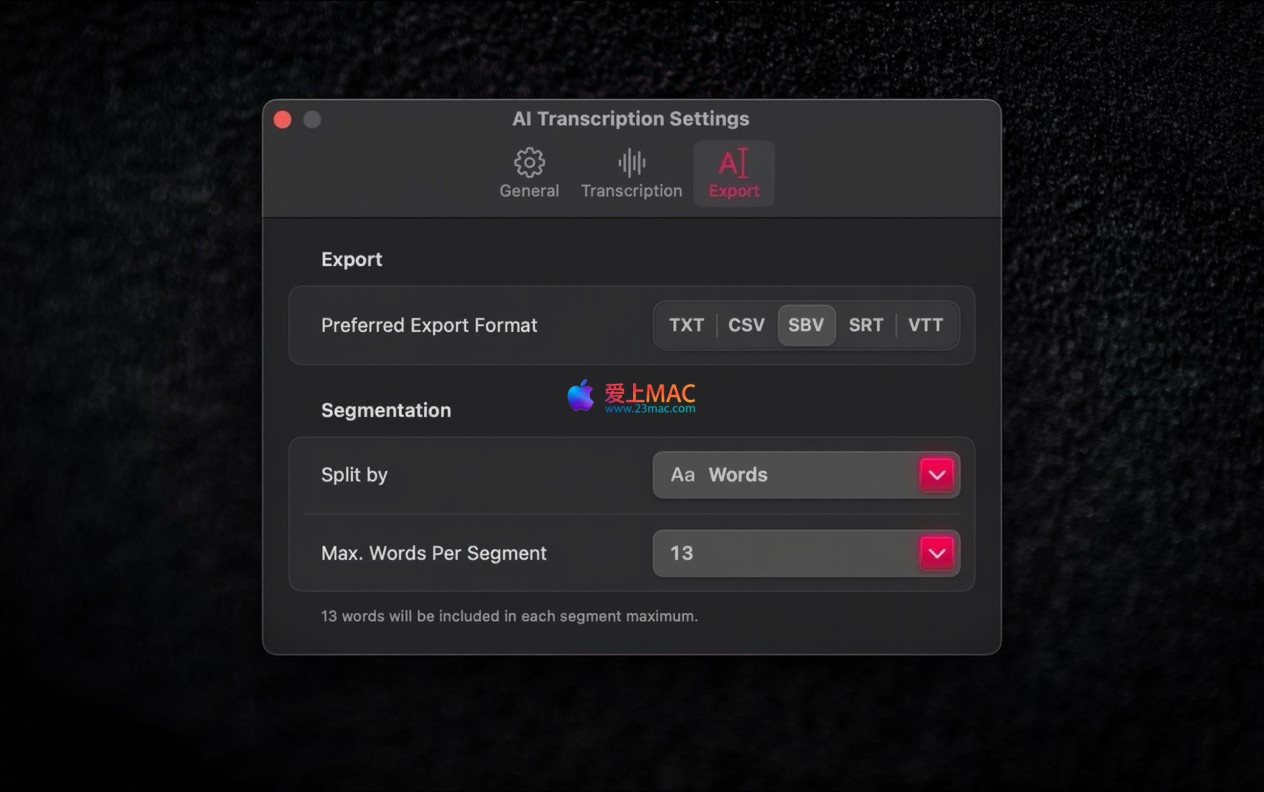The image size is (1264, 792).
Task: Switch to the General tab label
Action: coord(529,191)
